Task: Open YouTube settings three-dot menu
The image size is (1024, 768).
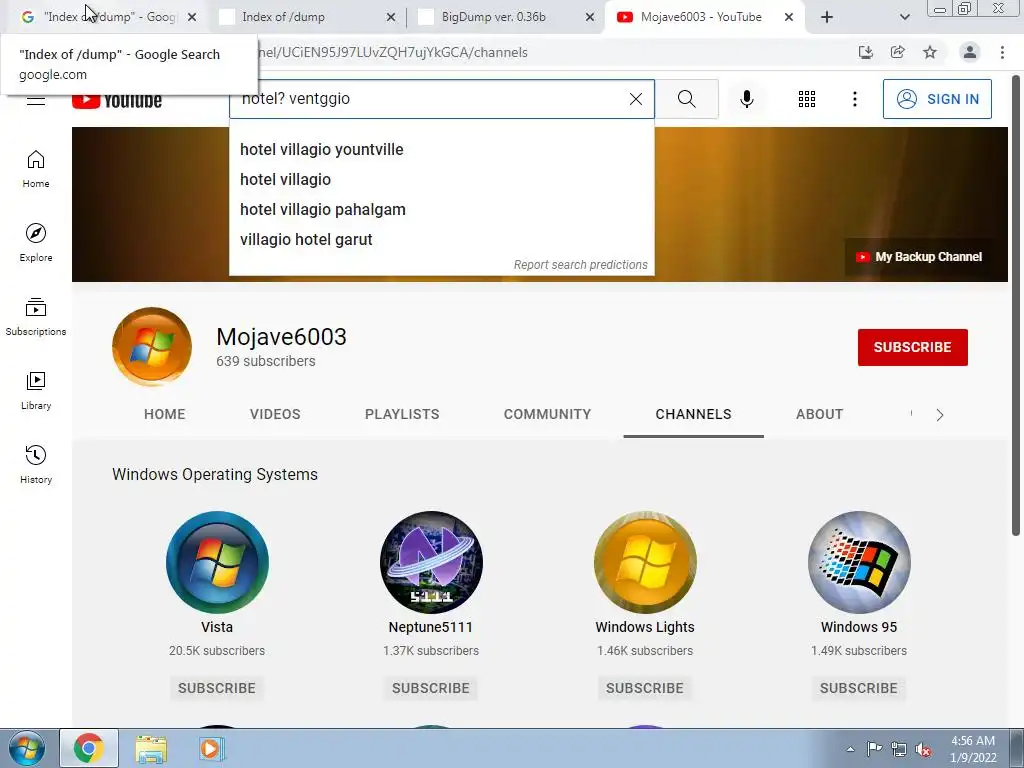Action: (x=854, y=99)
